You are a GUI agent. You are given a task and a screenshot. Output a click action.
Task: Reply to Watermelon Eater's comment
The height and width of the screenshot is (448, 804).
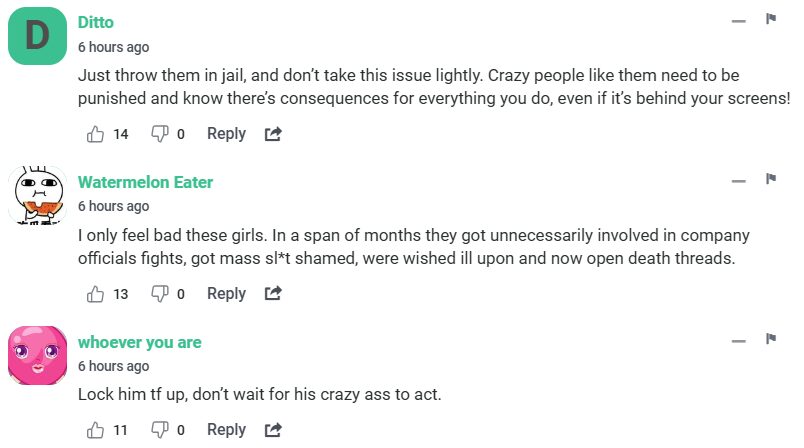[x=226, y=294]
